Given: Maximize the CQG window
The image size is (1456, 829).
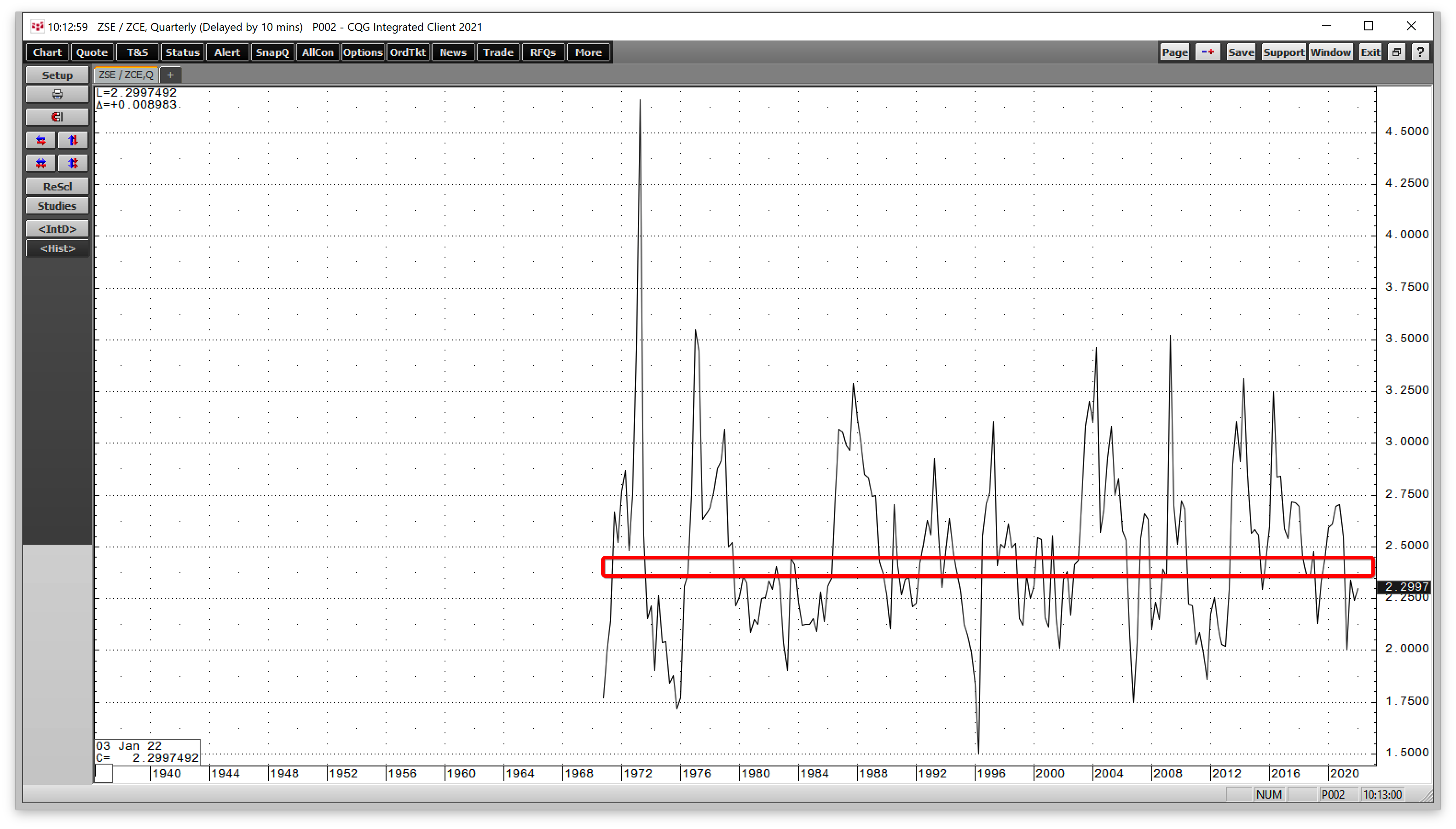Looking at the screenshot, I should coord(1368,26).
